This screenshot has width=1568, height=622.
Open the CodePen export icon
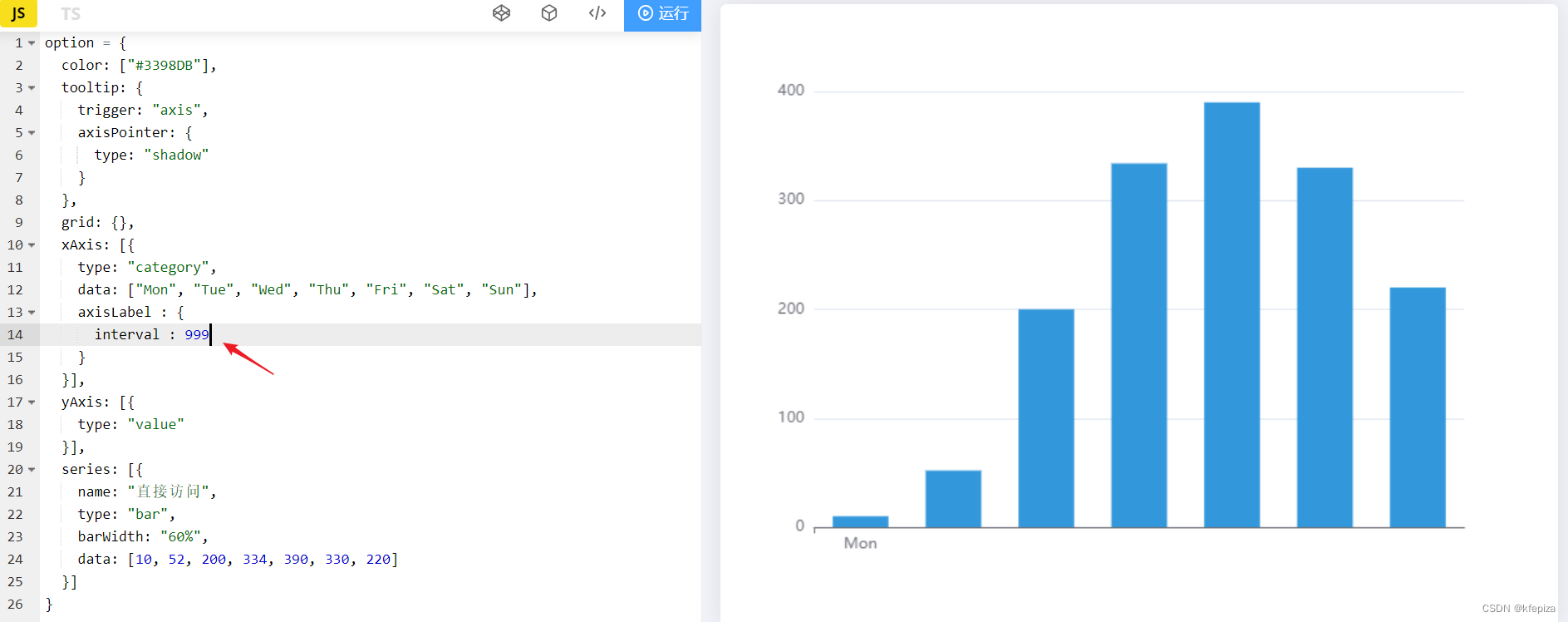tap(501, 12)
